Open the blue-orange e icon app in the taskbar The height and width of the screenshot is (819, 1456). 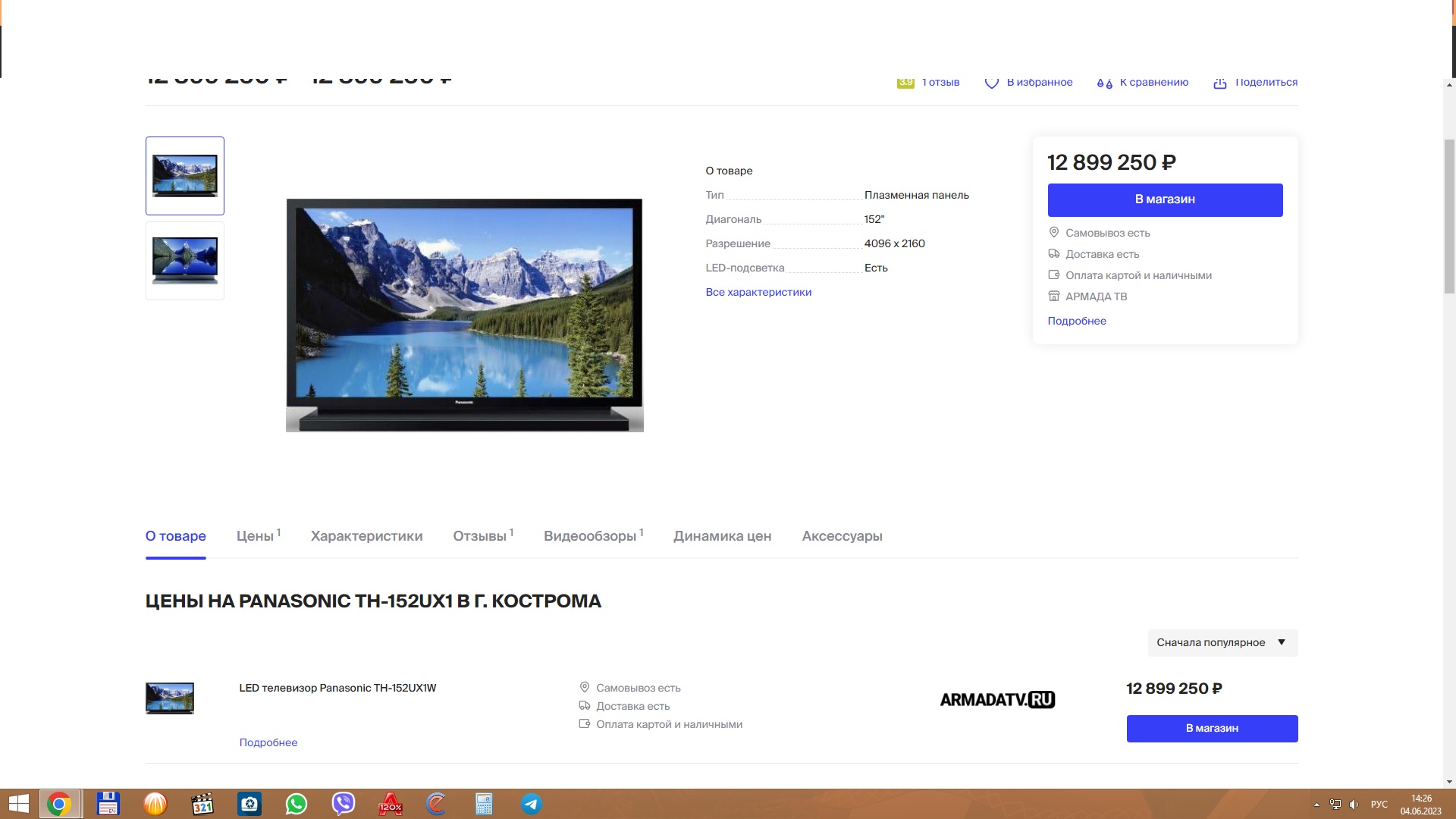click(x=437, y=804)
